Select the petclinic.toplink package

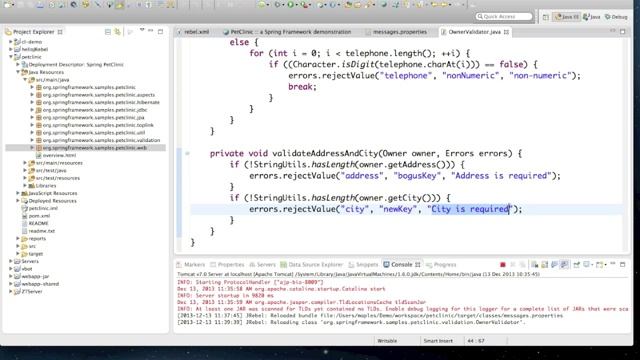pyautogui.click(x=98, y=125)
